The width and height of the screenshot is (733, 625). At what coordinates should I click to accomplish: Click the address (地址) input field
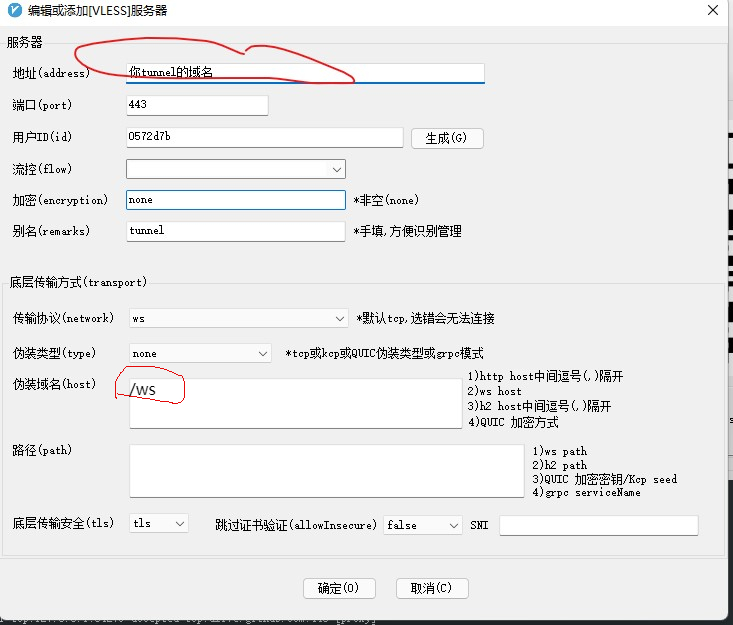click(x=305, y=73)
